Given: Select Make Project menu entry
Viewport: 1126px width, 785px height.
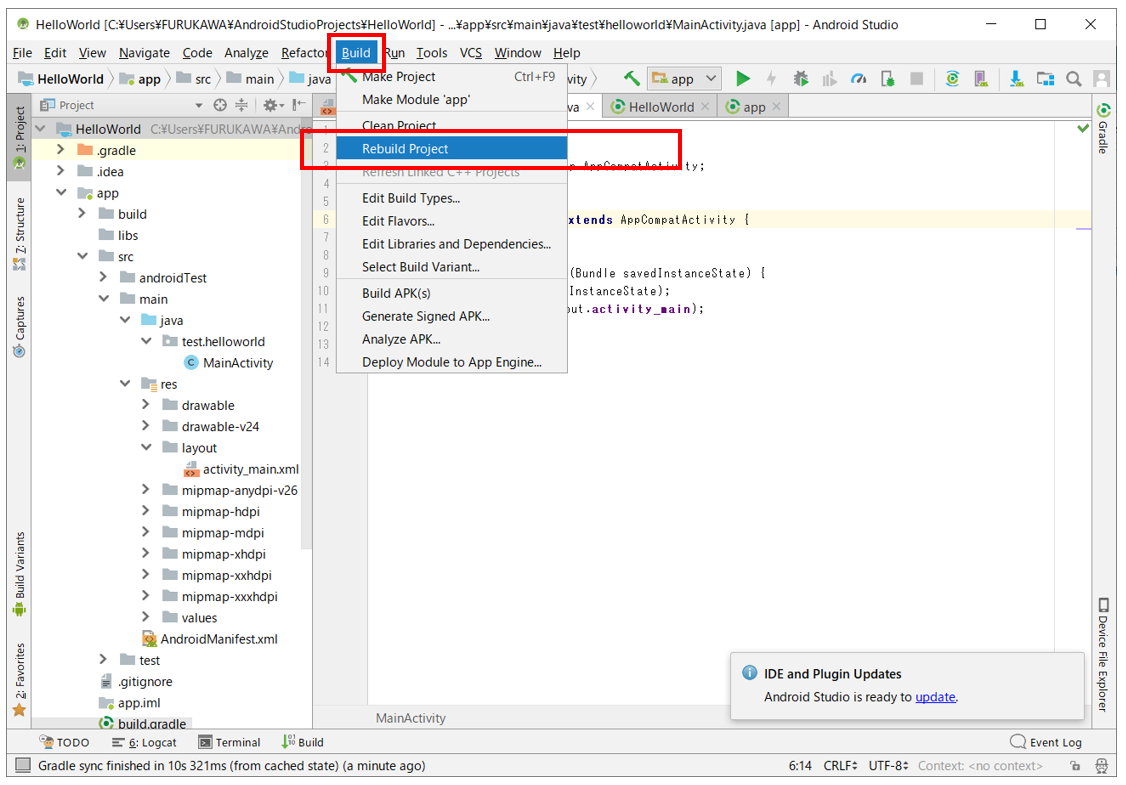Looking at the screenshot, I should pyautogui.click(x=452, y=76).
